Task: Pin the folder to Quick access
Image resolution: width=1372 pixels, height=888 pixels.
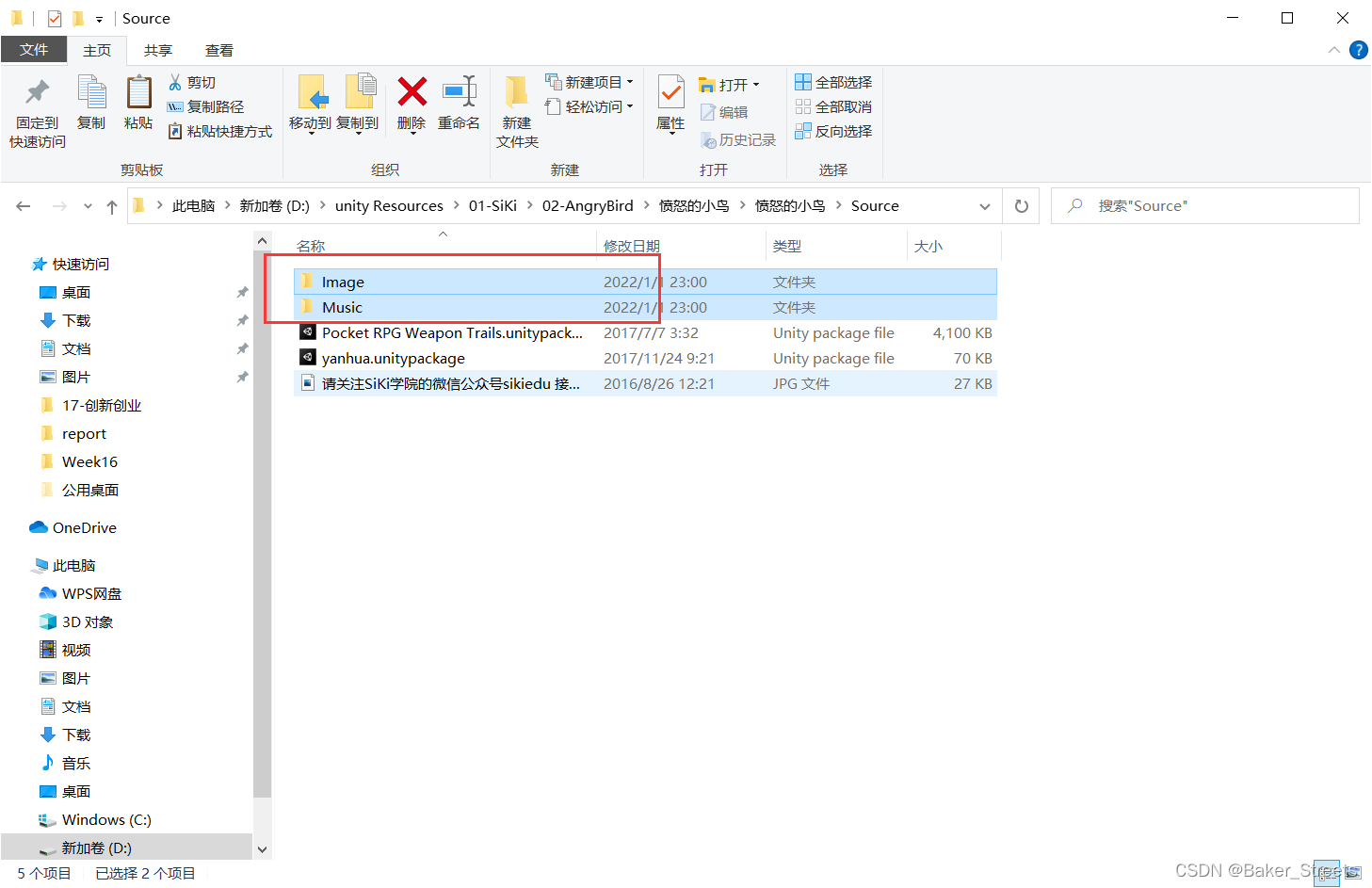Action: (38, 112)
